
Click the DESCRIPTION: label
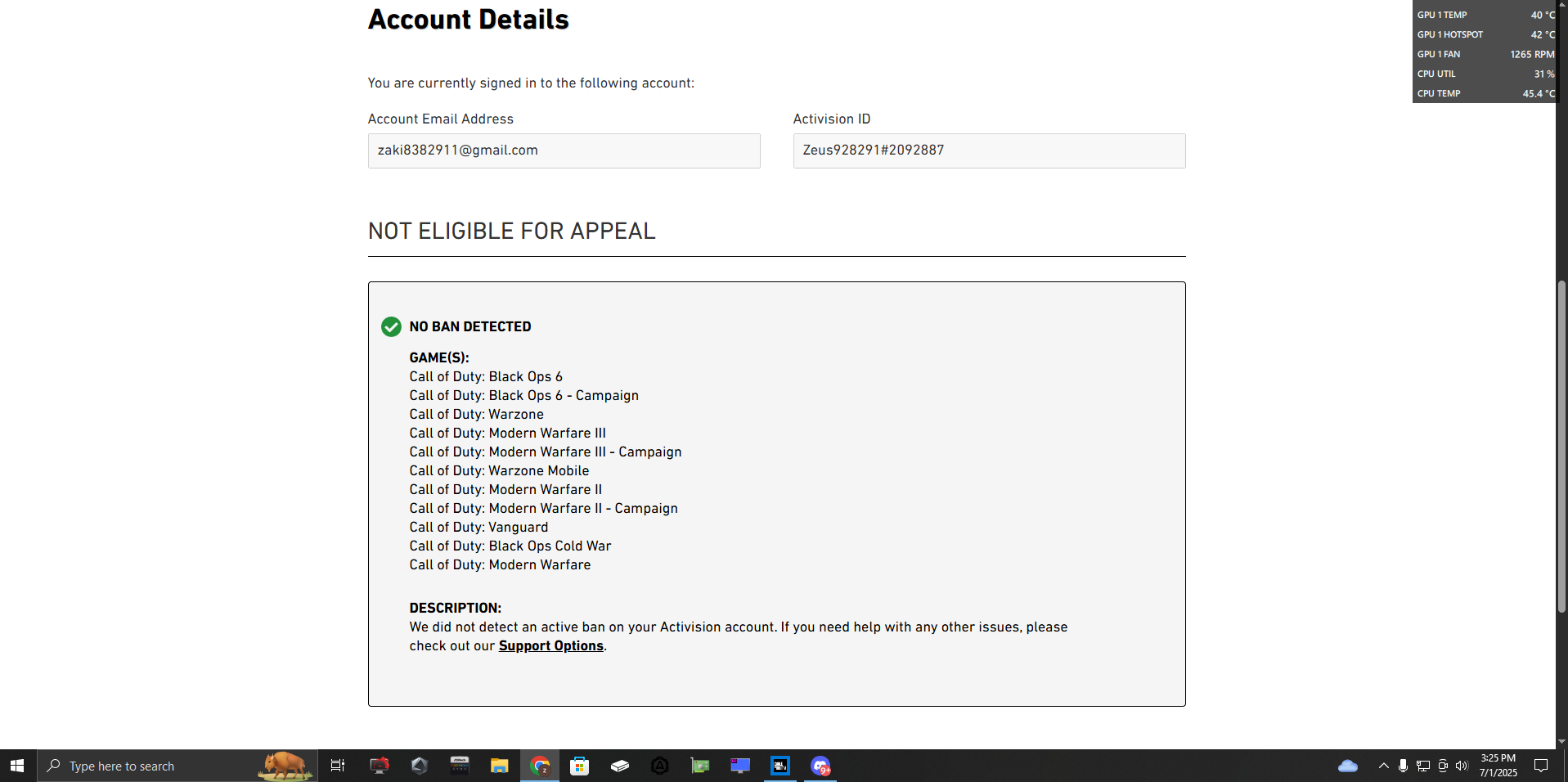pos(456,608)
